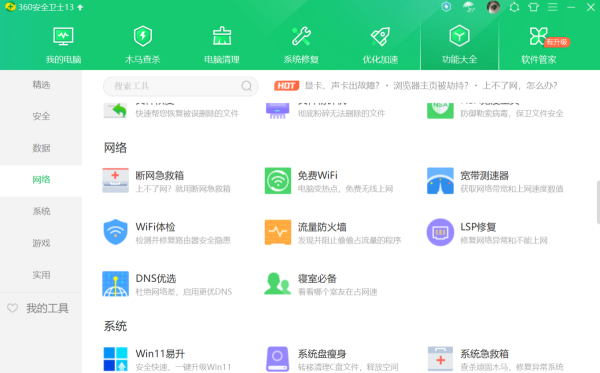Click the text 修复网络异常和不能上网

(504, 240)
